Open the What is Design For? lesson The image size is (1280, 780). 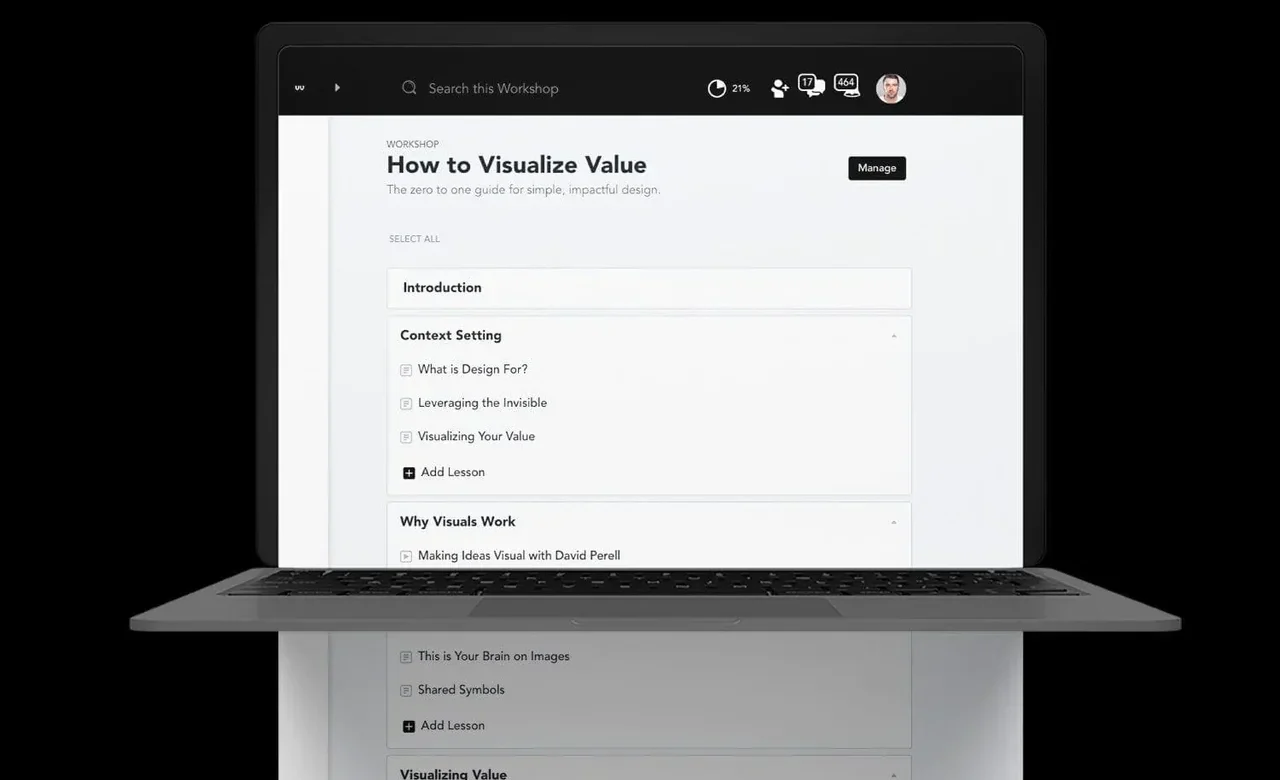click(473, 369)
